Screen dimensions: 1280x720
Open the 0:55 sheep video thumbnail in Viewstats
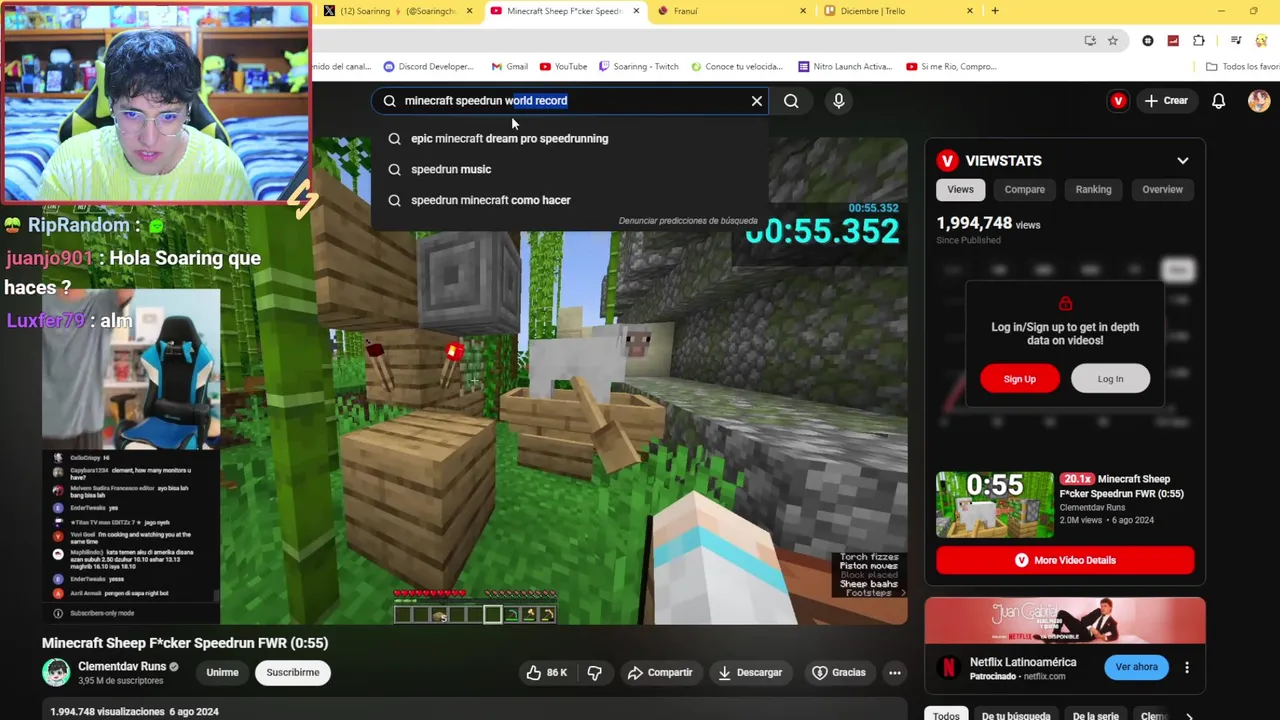coord(994,505)
